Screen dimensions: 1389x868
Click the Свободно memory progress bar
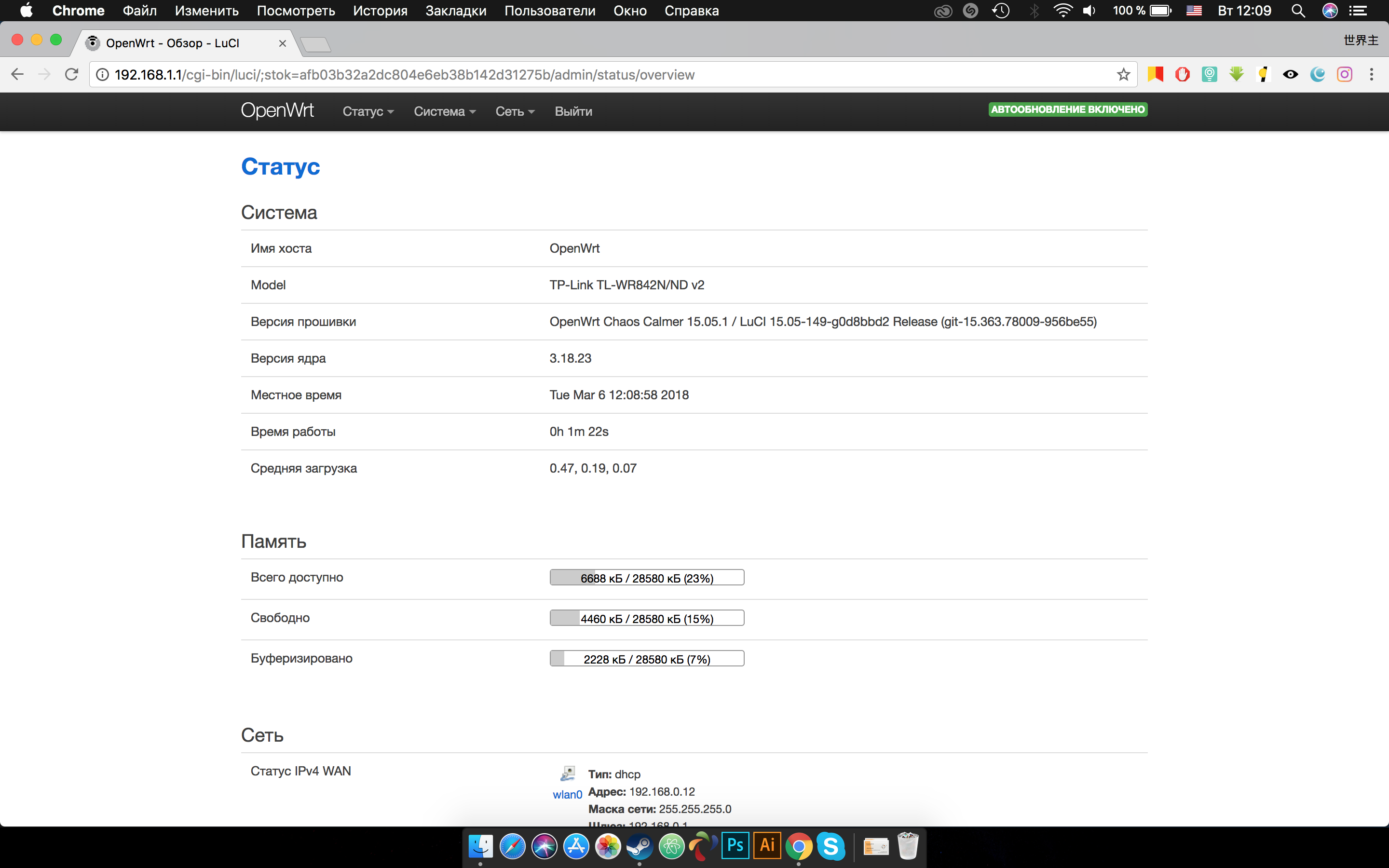coord(647,618)
